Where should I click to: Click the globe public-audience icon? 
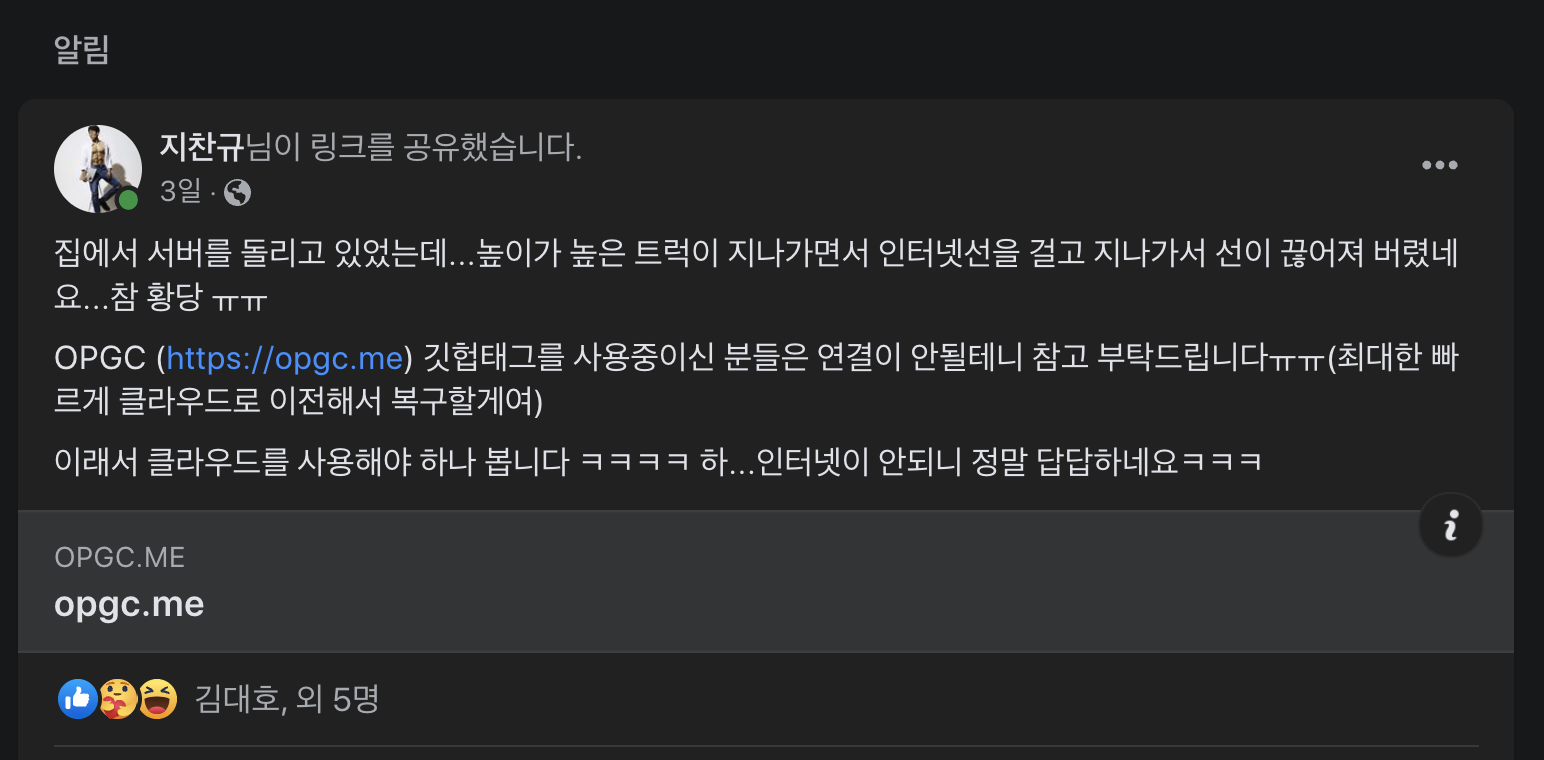237,192
